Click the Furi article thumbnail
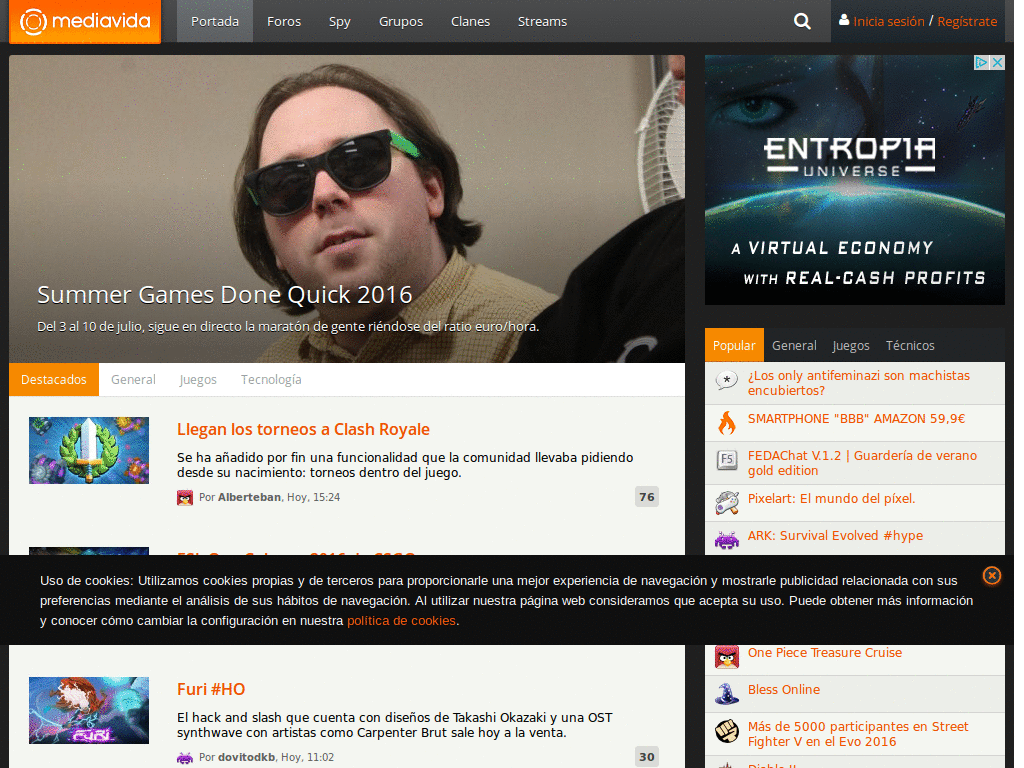The width and height of the screenshot is (1024, 768). [x=89, y=711]
